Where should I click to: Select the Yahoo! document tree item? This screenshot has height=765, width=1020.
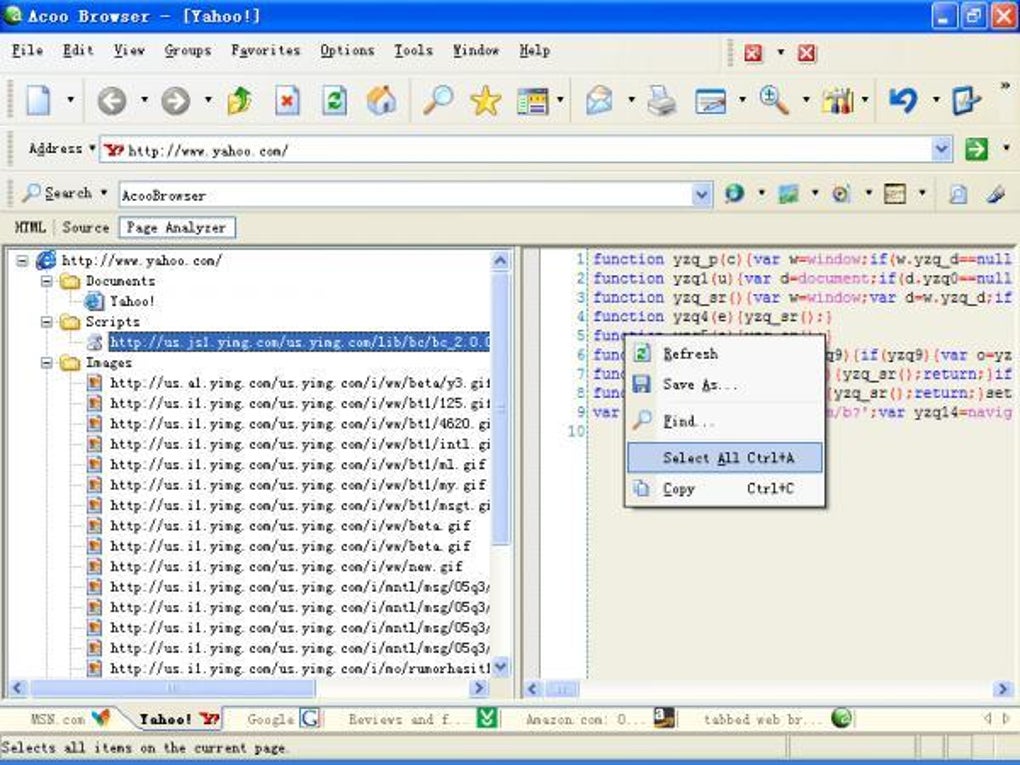(132, 301)
